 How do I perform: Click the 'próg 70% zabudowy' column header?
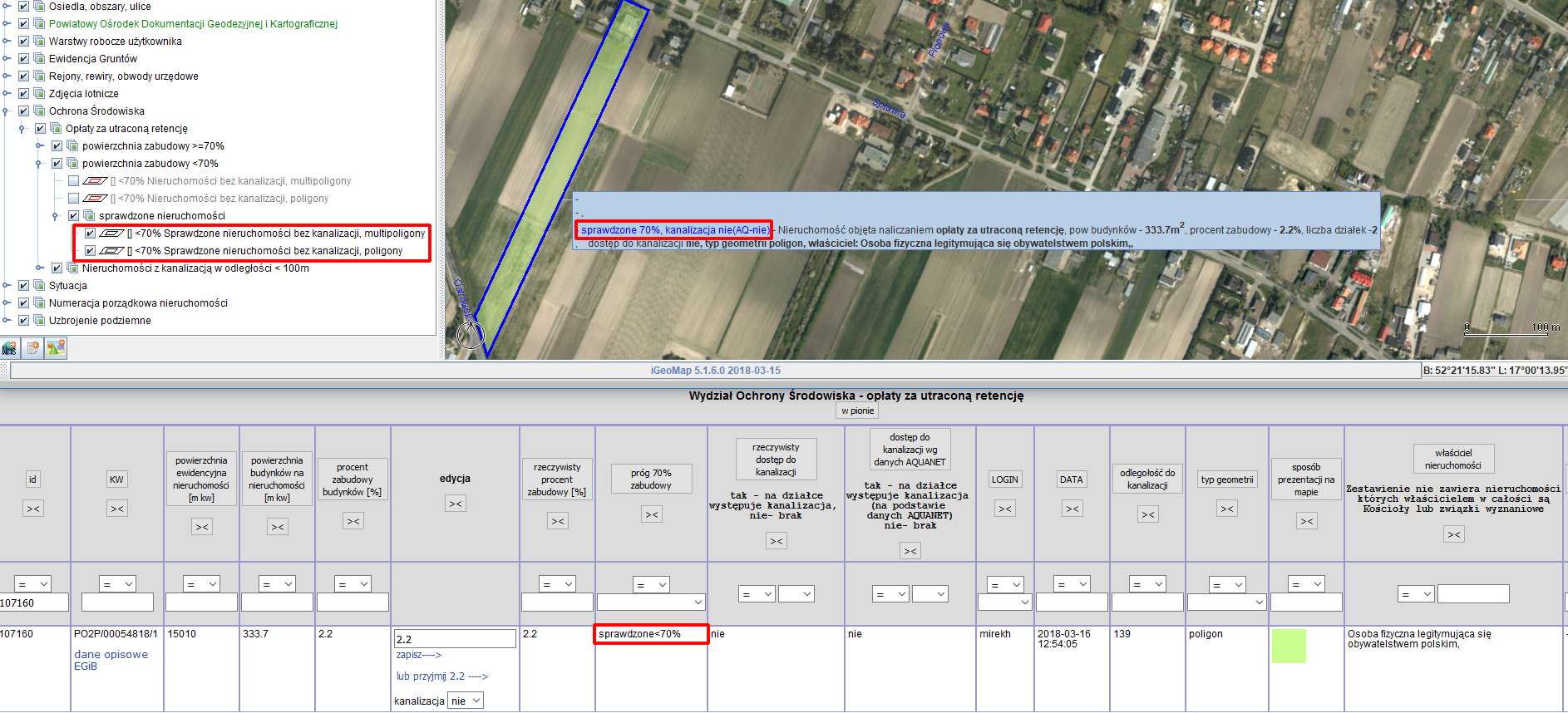651,479
